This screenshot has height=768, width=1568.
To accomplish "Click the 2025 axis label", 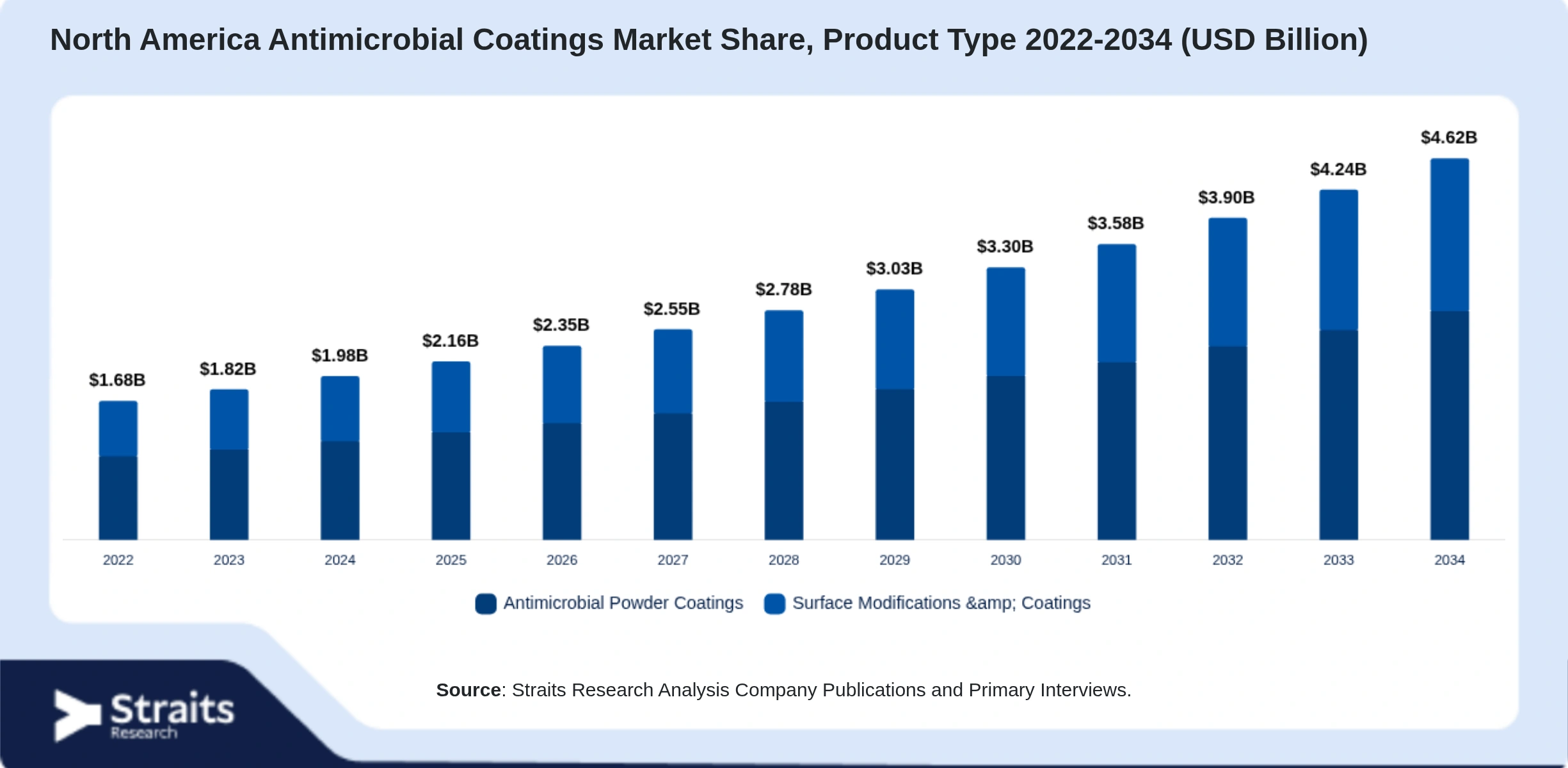I will coord(451,560).
